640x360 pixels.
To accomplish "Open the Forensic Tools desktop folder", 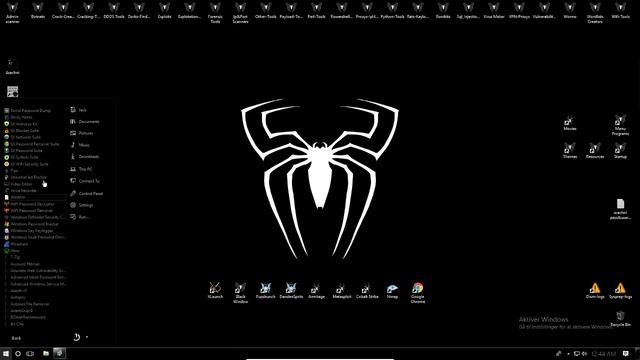I will (x=215, y=13).
